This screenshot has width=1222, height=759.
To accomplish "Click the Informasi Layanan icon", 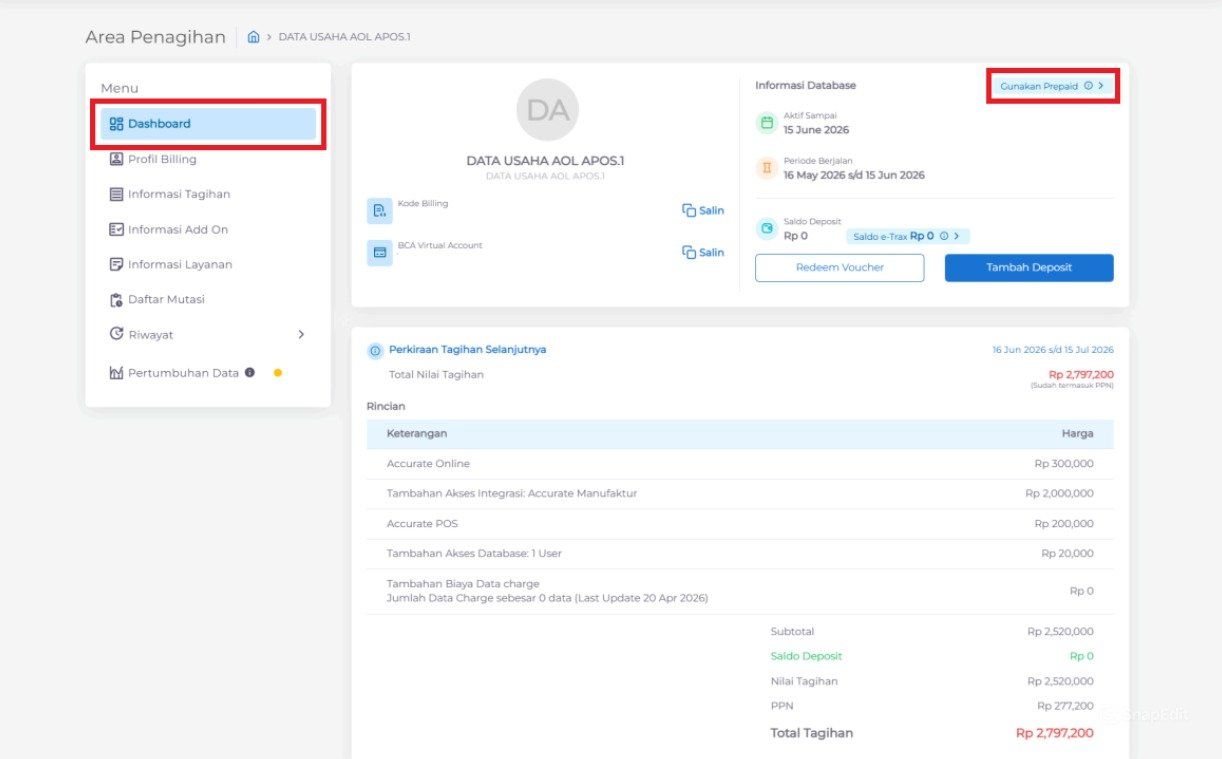I will pyautogui.click(x=116, y=264).
